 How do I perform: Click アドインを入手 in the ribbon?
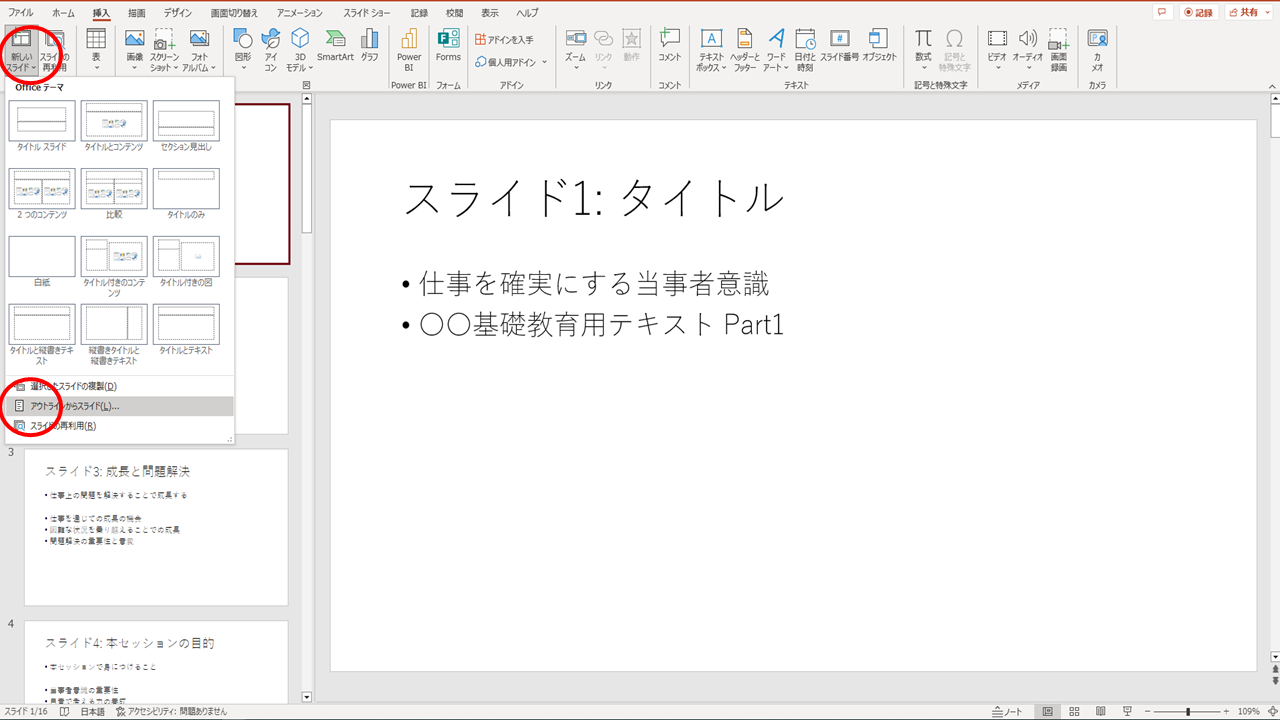pos(505,40)
